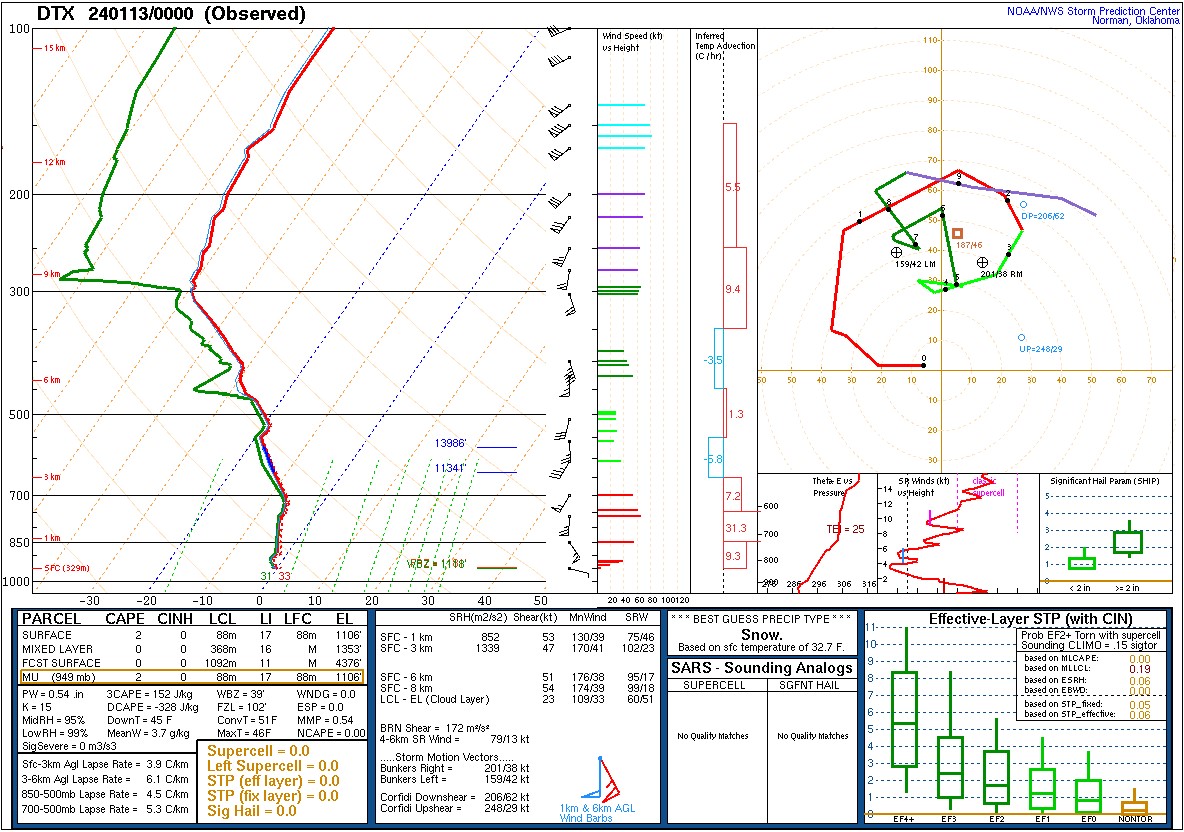Click the SHIP '>= 2 in' box plot
1184x832 pixels.
(x=1128, y=542)
